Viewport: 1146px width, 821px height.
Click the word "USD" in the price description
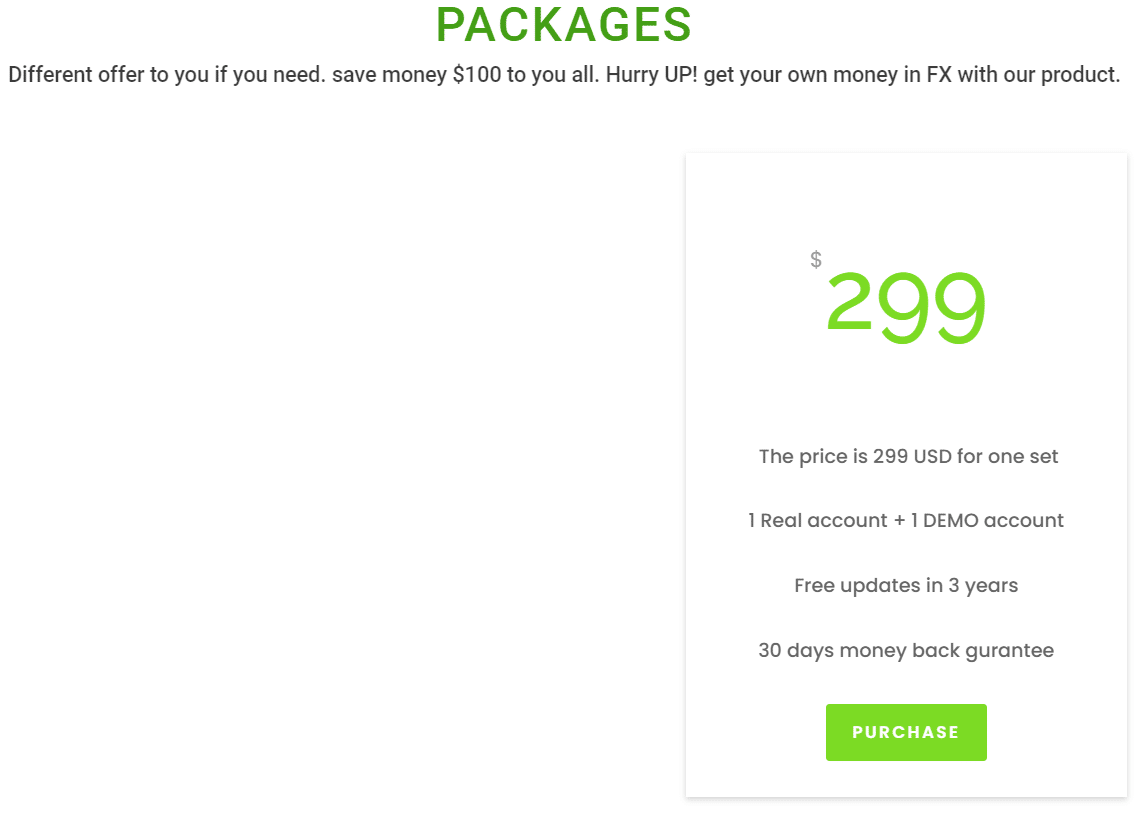[932, 456]
